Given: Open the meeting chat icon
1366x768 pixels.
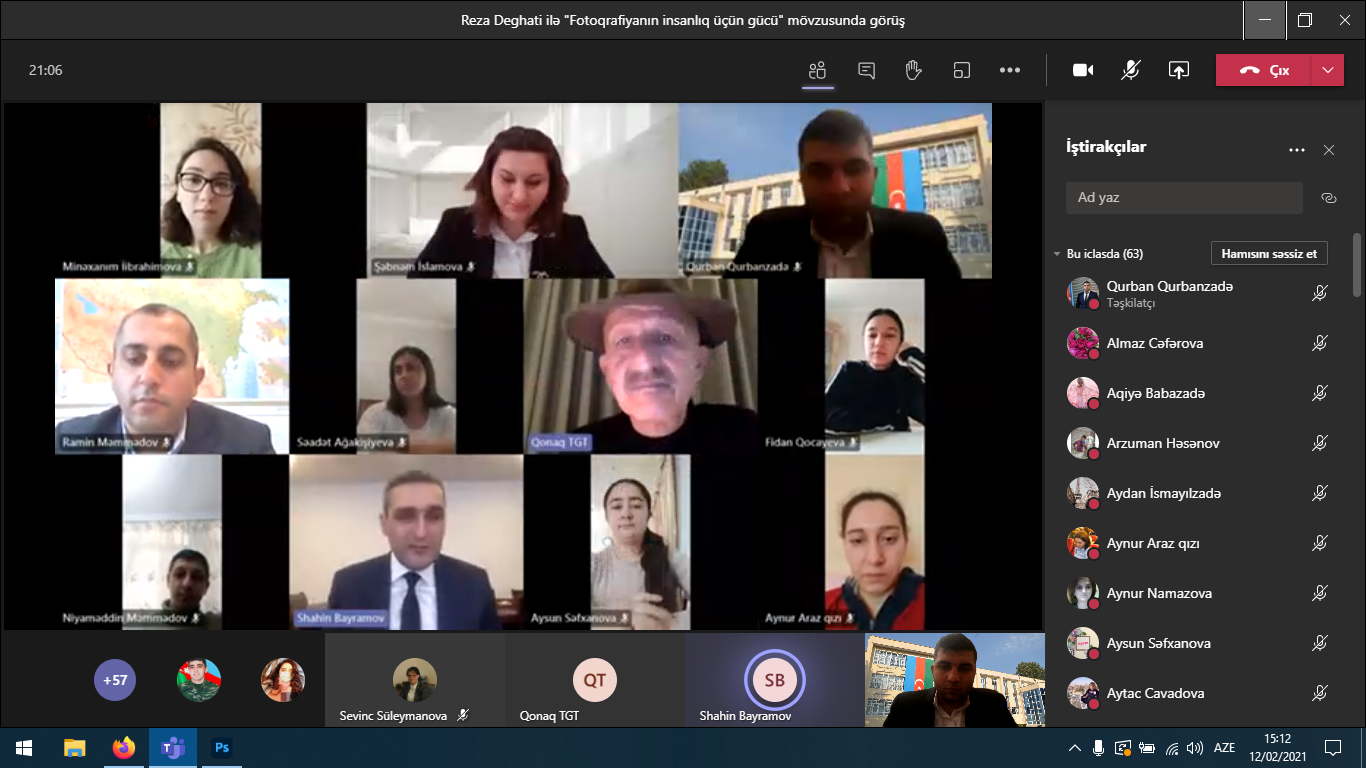Looking at the screenshot, I should pos(866,70).
